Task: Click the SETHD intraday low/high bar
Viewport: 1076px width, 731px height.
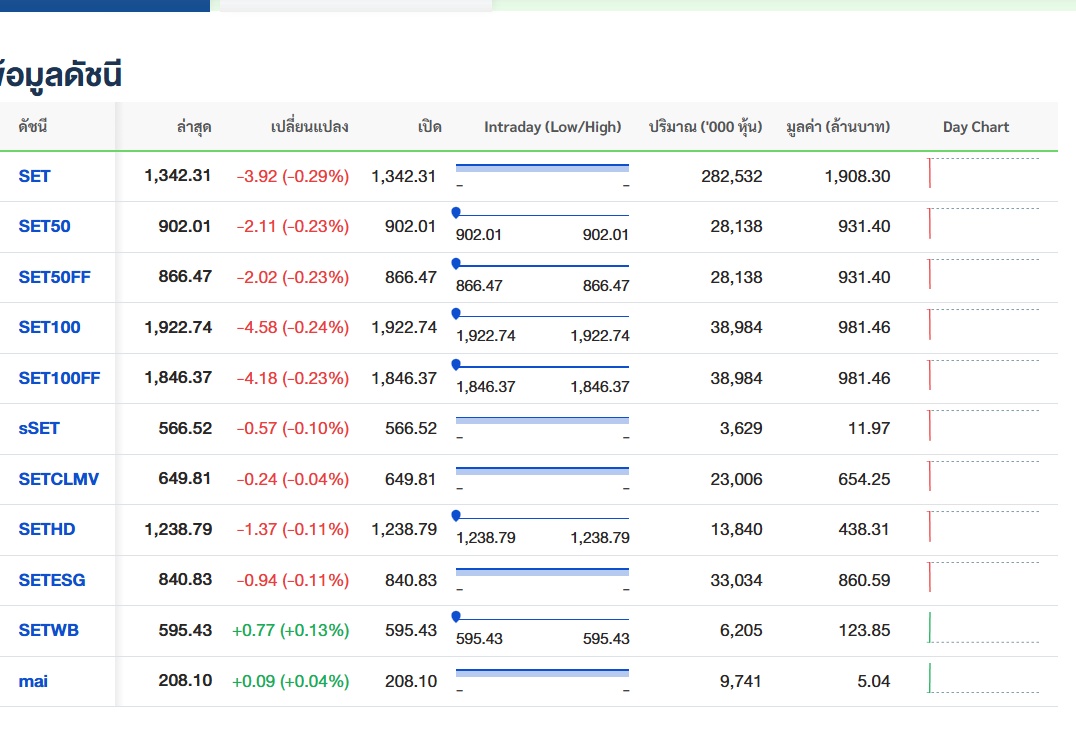Action: (542, 518)
